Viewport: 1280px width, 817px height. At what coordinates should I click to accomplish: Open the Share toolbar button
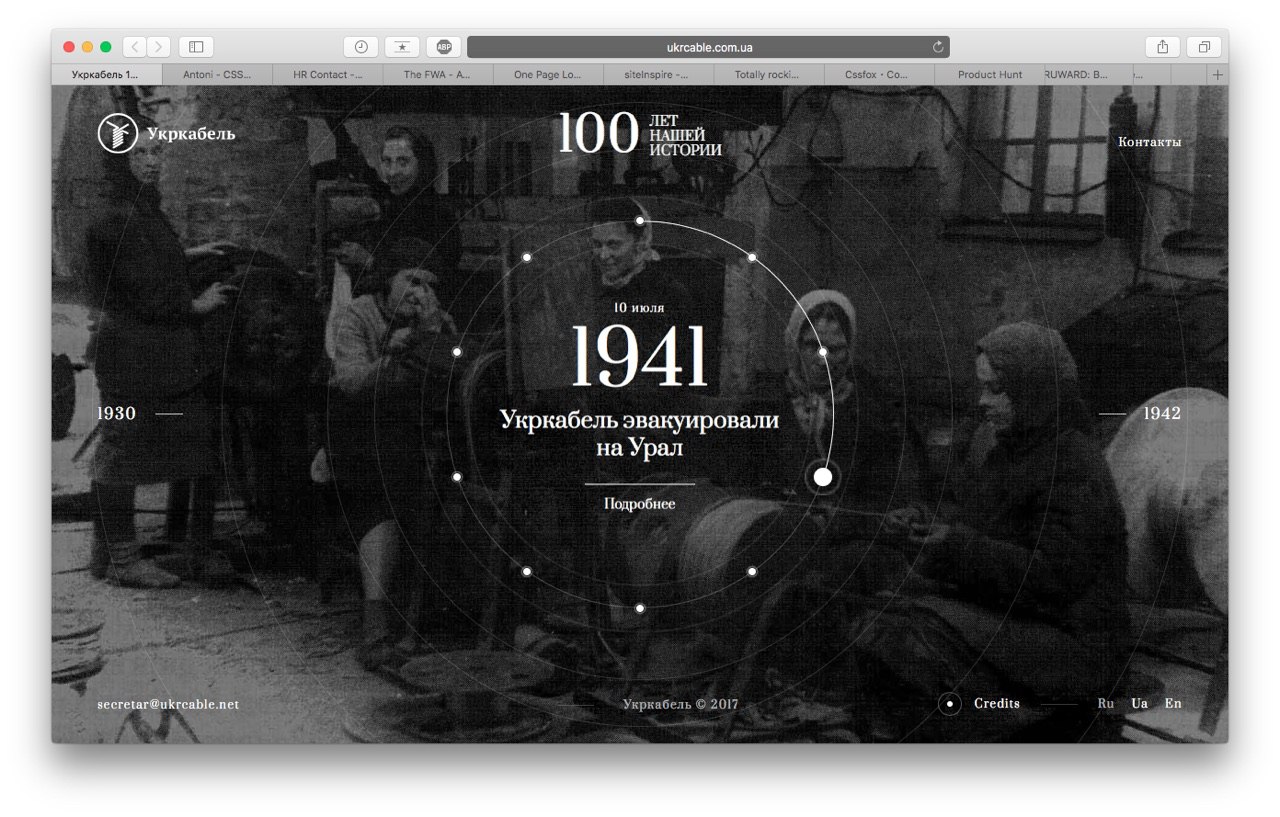click(1162, 47)
